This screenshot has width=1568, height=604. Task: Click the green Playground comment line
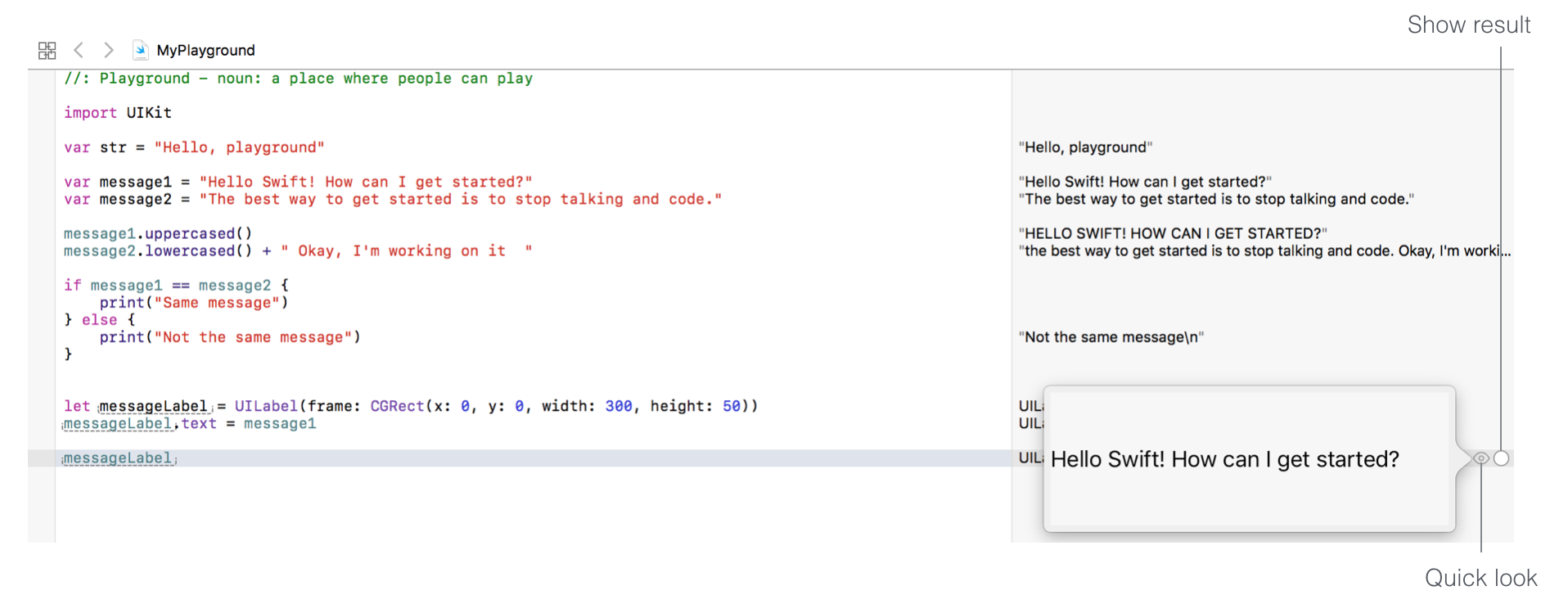[298, 79]
